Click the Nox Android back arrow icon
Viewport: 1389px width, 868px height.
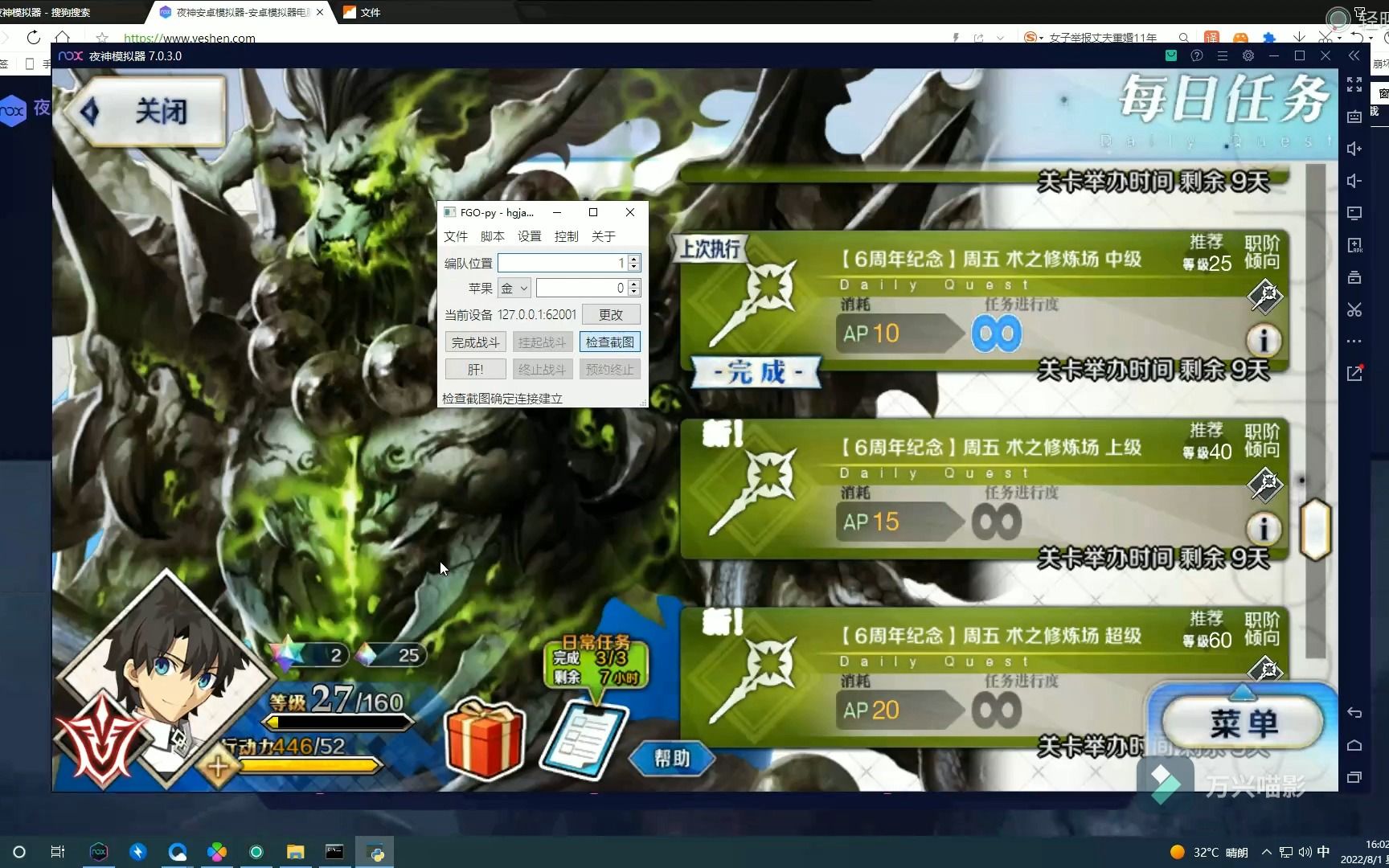(1354, 713)
